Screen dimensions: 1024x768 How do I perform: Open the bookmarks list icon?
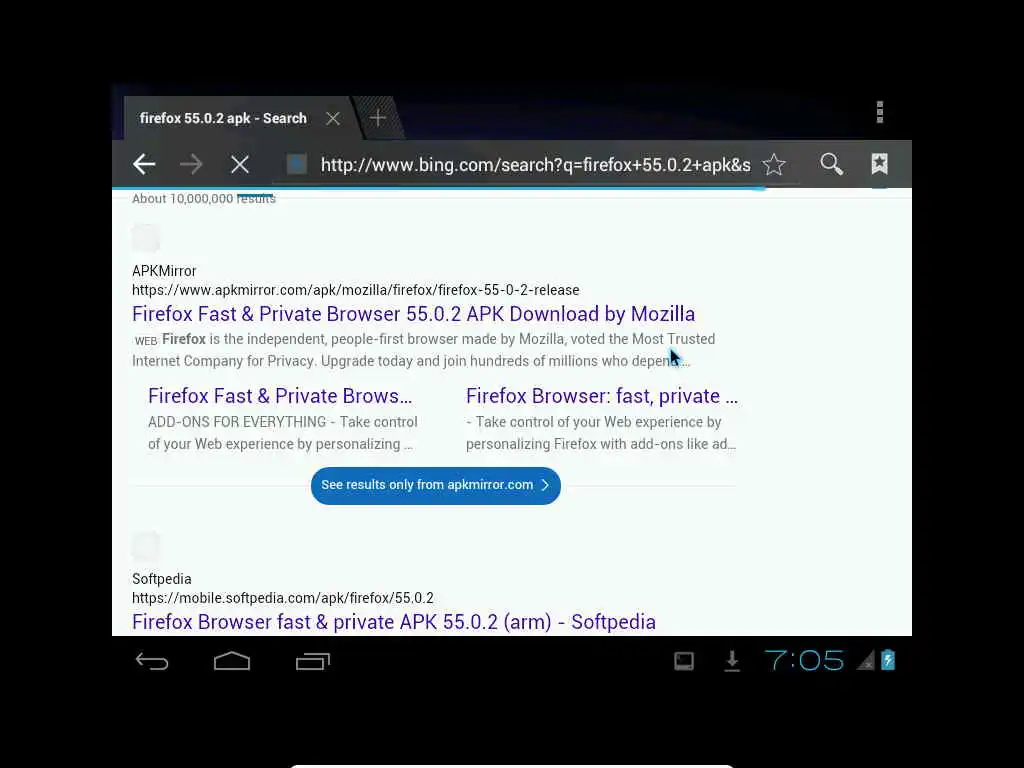pyautogui.click(x=880, y=164)
